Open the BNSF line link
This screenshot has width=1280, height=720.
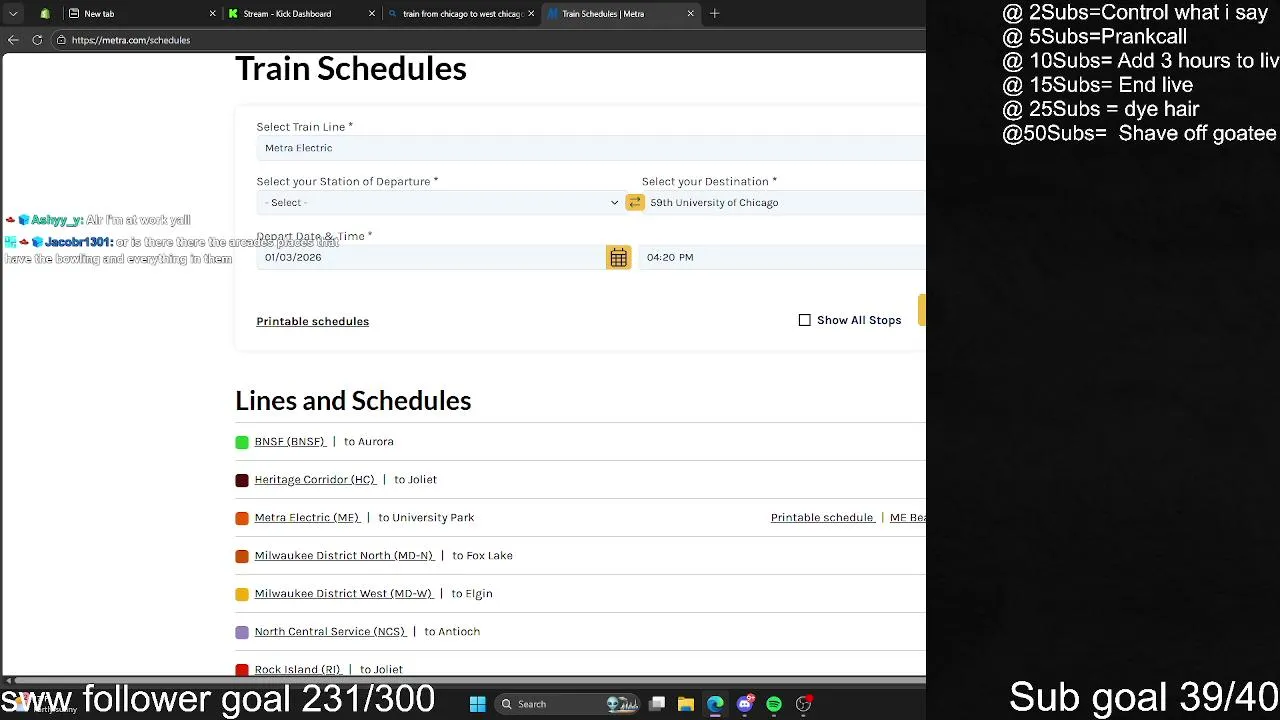pos(290,441)
